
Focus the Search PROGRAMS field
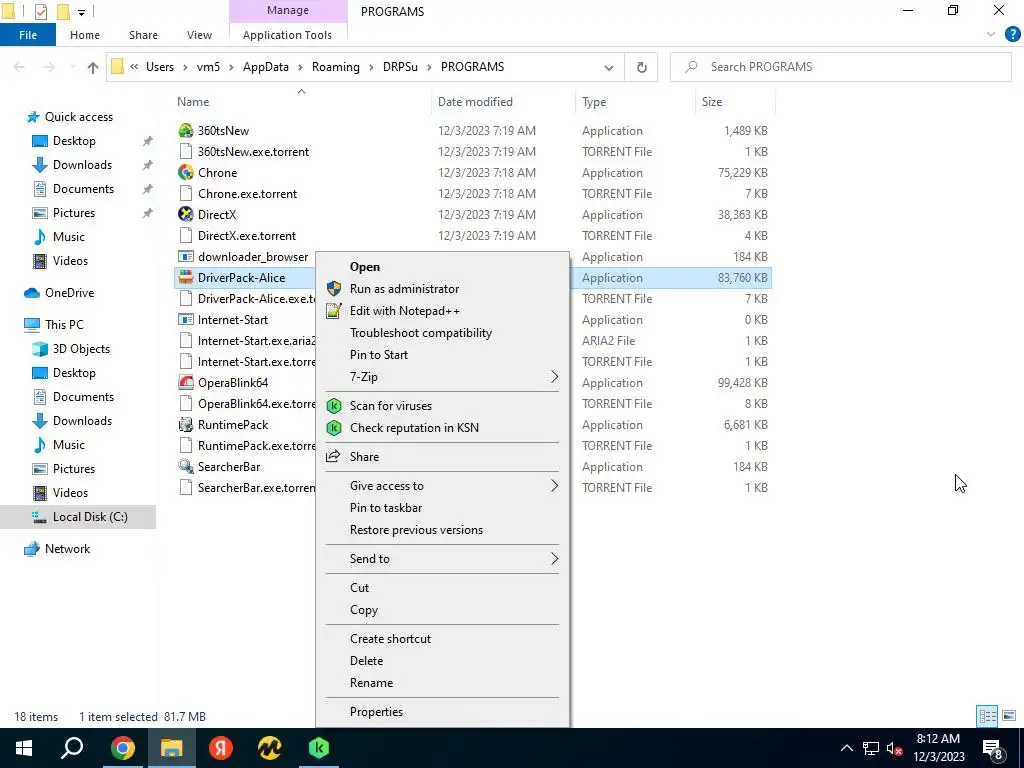pyautogui.click(x=840, y=67)
